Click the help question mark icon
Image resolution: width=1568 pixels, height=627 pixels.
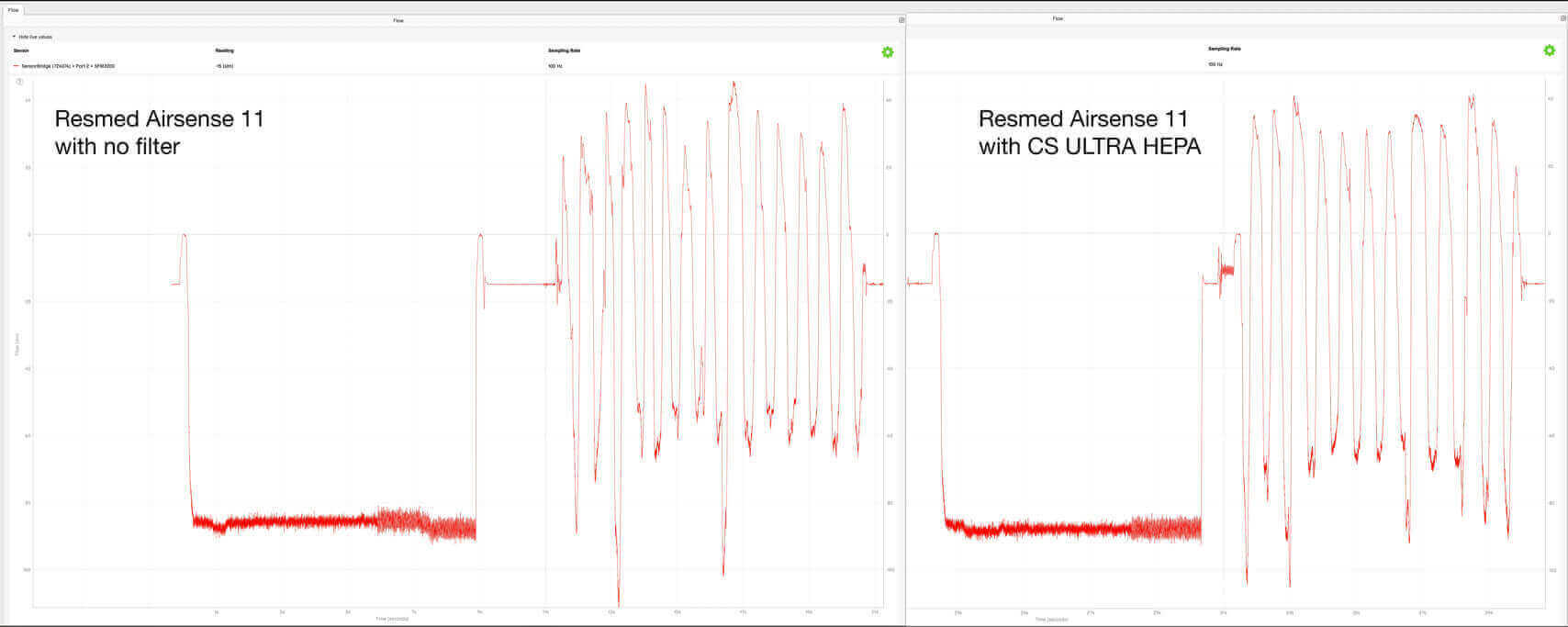(x=20, y=82)
